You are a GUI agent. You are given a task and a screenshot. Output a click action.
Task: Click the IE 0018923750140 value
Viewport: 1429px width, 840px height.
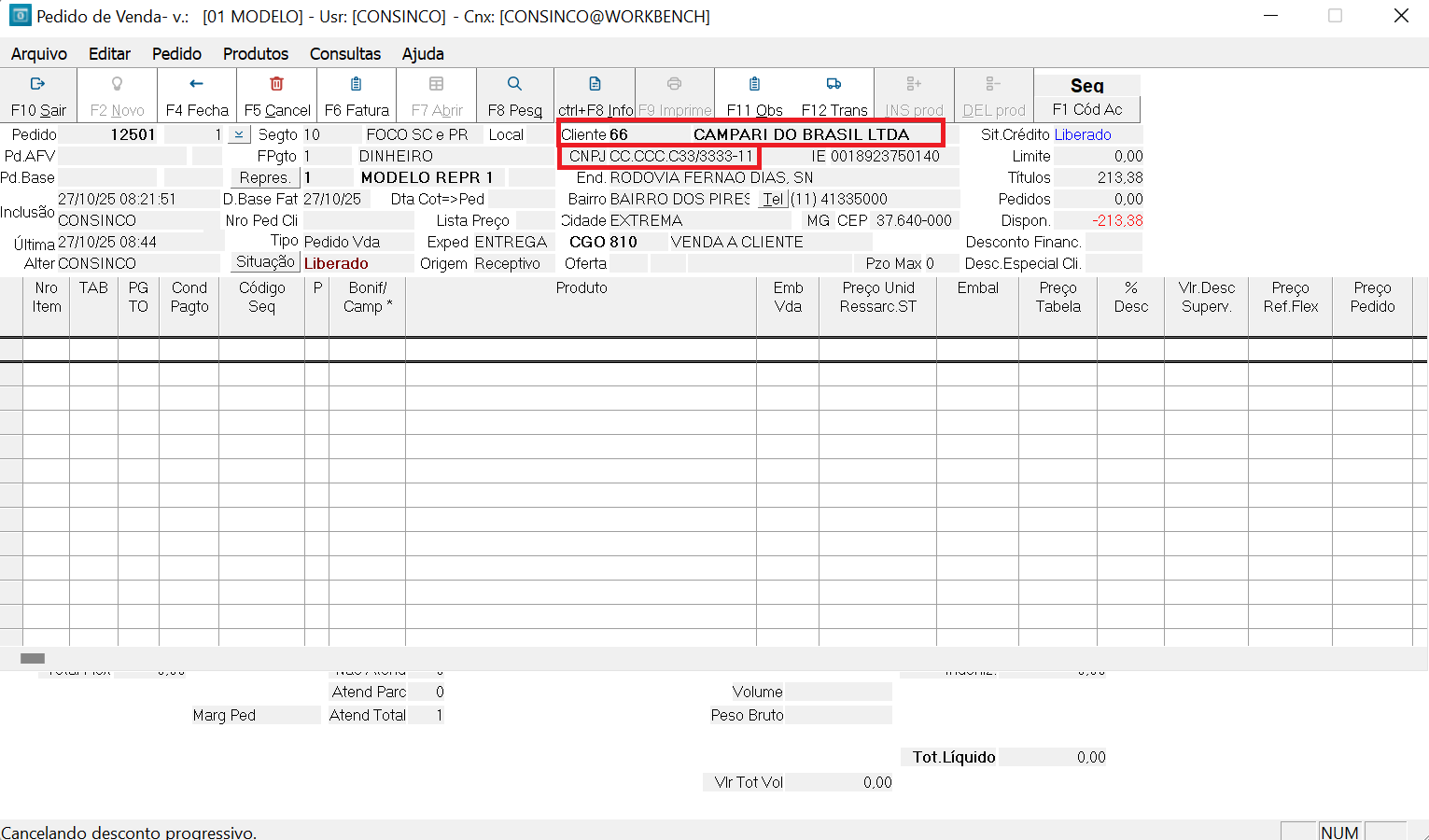[x=885, y=156]
